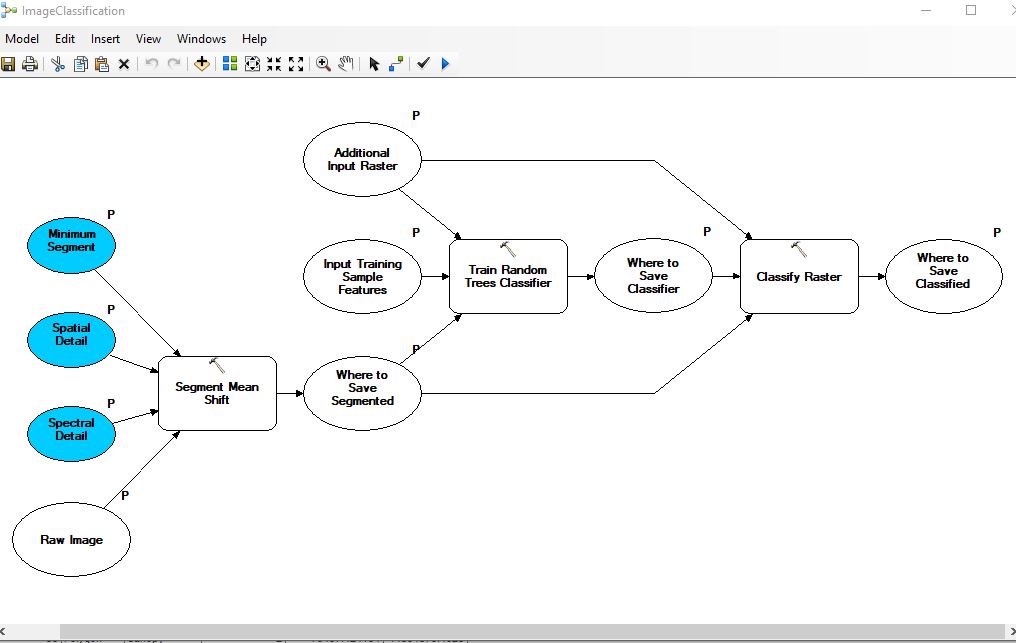
Task: Select the Raw Image input oval
Action: (x=71, y=539)
